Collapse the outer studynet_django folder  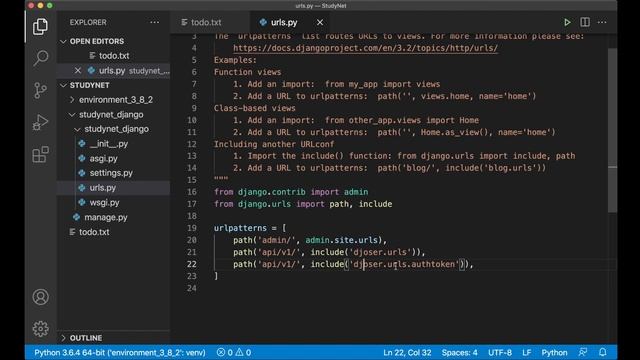pyautogui.click(x=72, y=115)
